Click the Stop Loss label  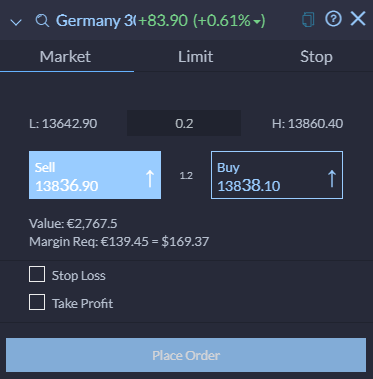pyautogui.click(x=79, y=276)
